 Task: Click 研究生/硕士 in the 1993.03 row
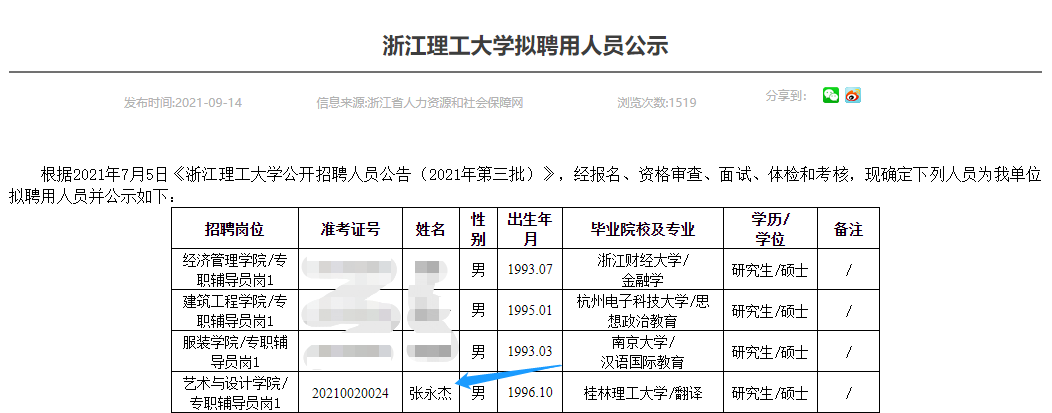(770, 352)
